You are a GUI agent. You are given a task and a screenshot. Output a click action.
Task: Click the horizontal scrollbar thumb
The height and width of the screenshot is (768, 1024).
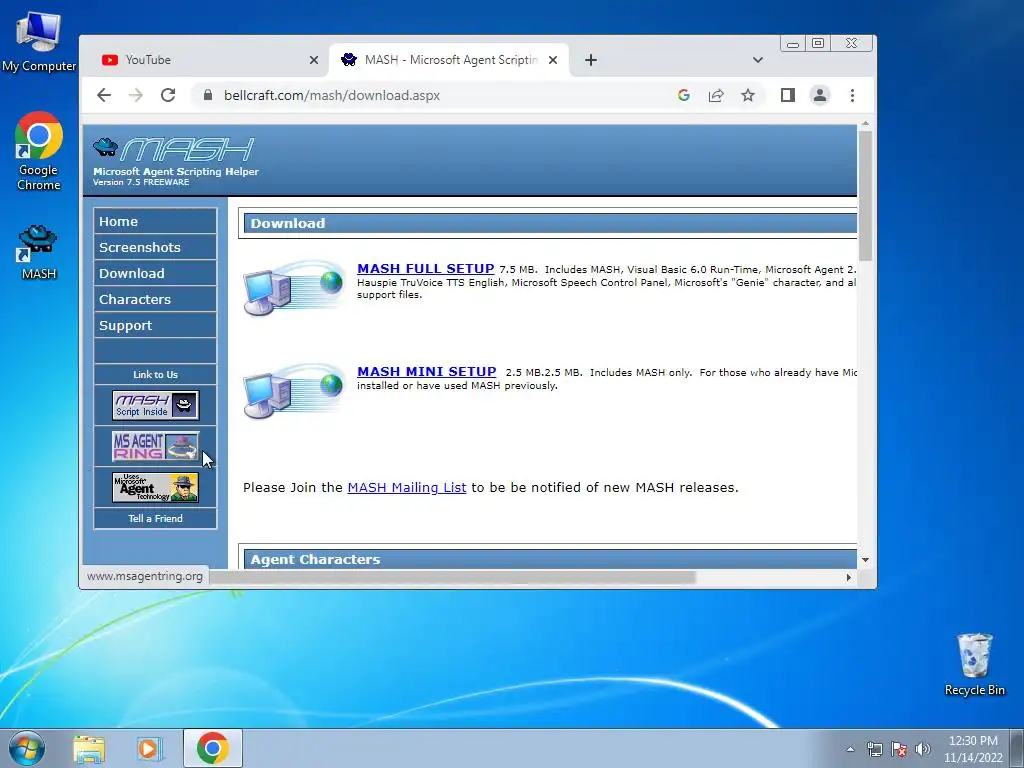[x=452, y=577]
